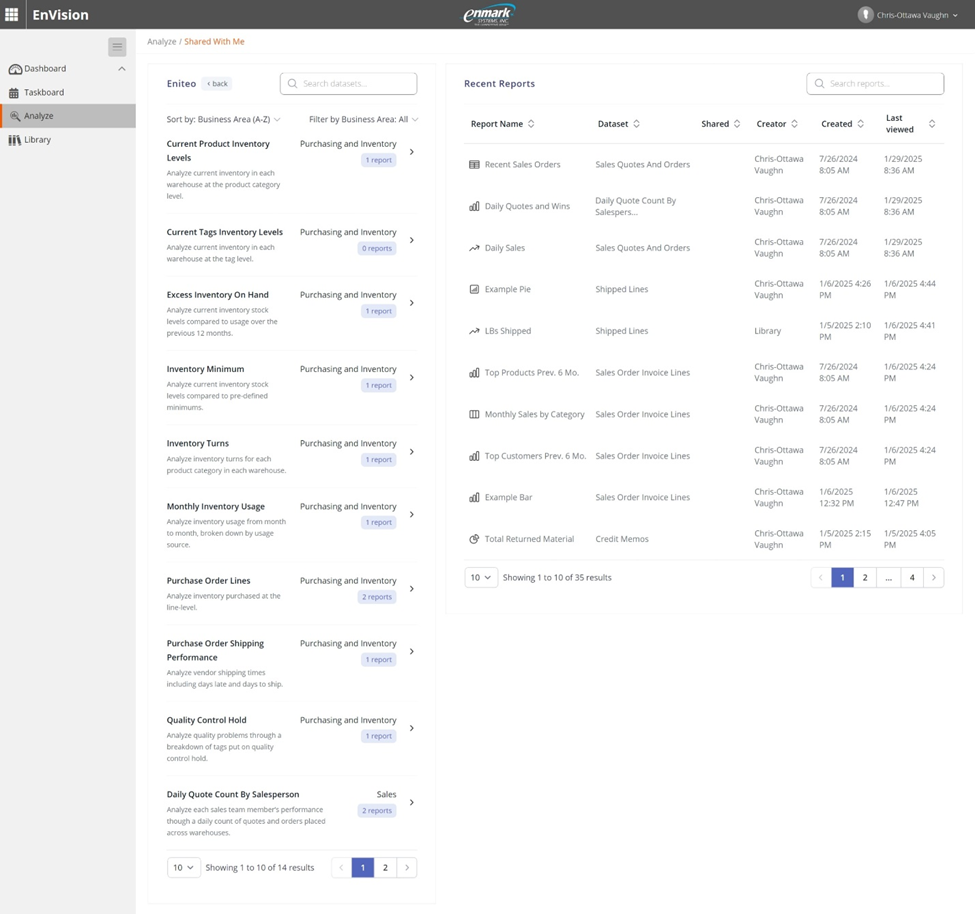This screenshot has width=975, height=914.
Task: Open the Chris-Ottawa Vaughn account menu
Action: click(x=905, y=14)
